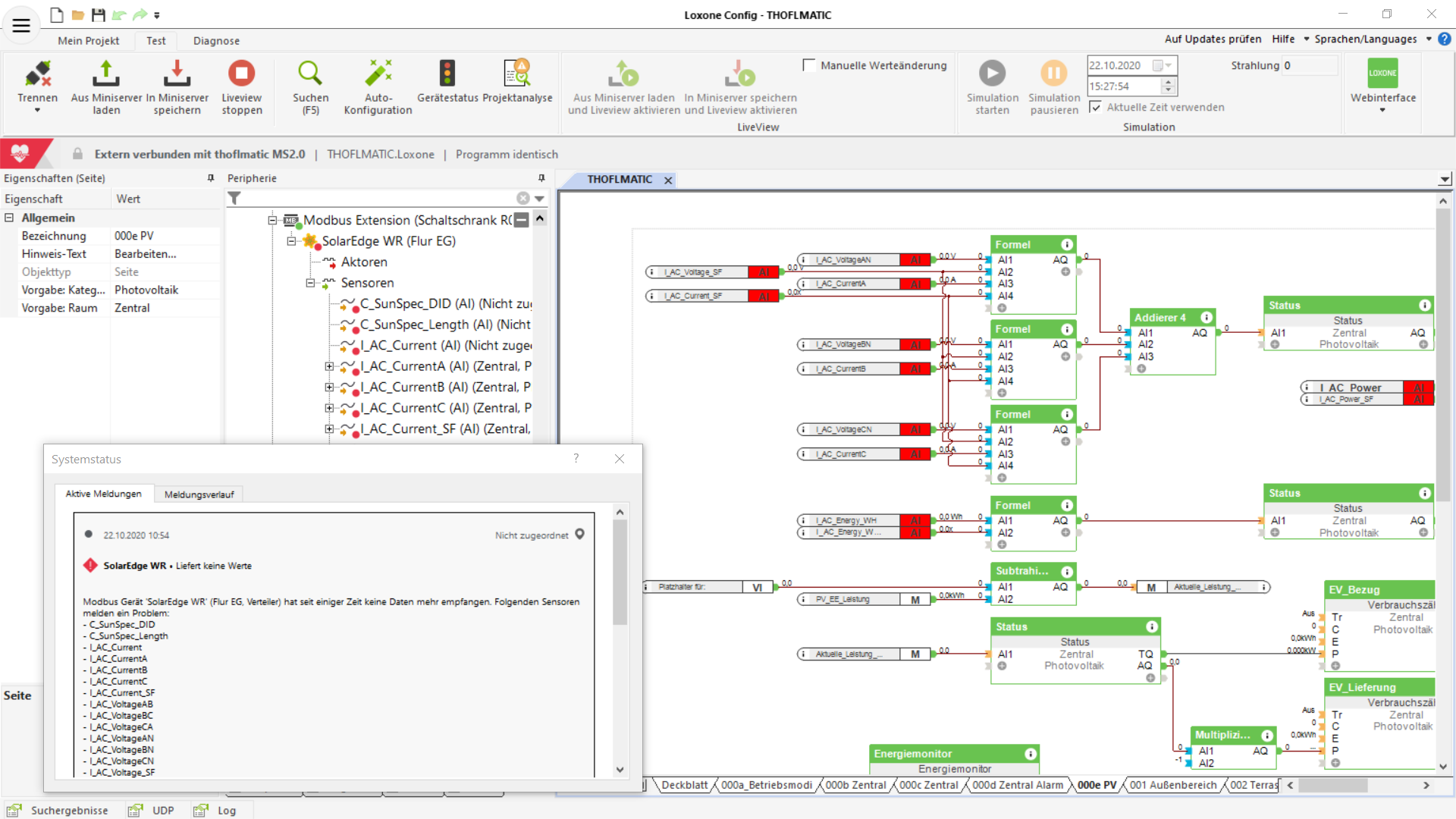Enable Manuelle Werteänderung checkbox

[809, 66]
